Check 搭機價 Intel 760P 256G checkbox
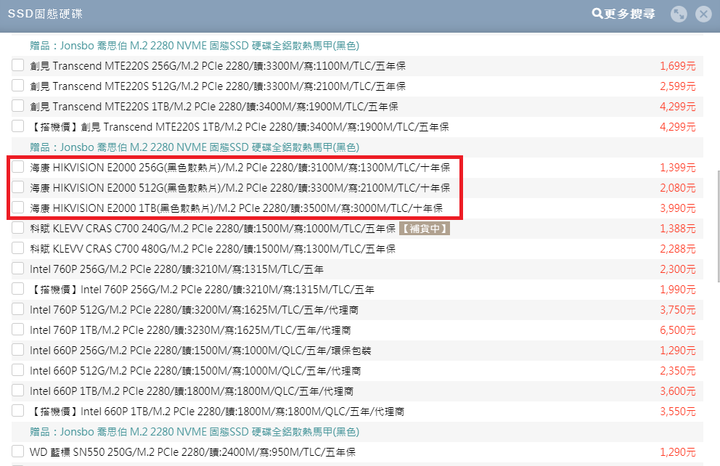The image size is (720, 466). [18, 289]
